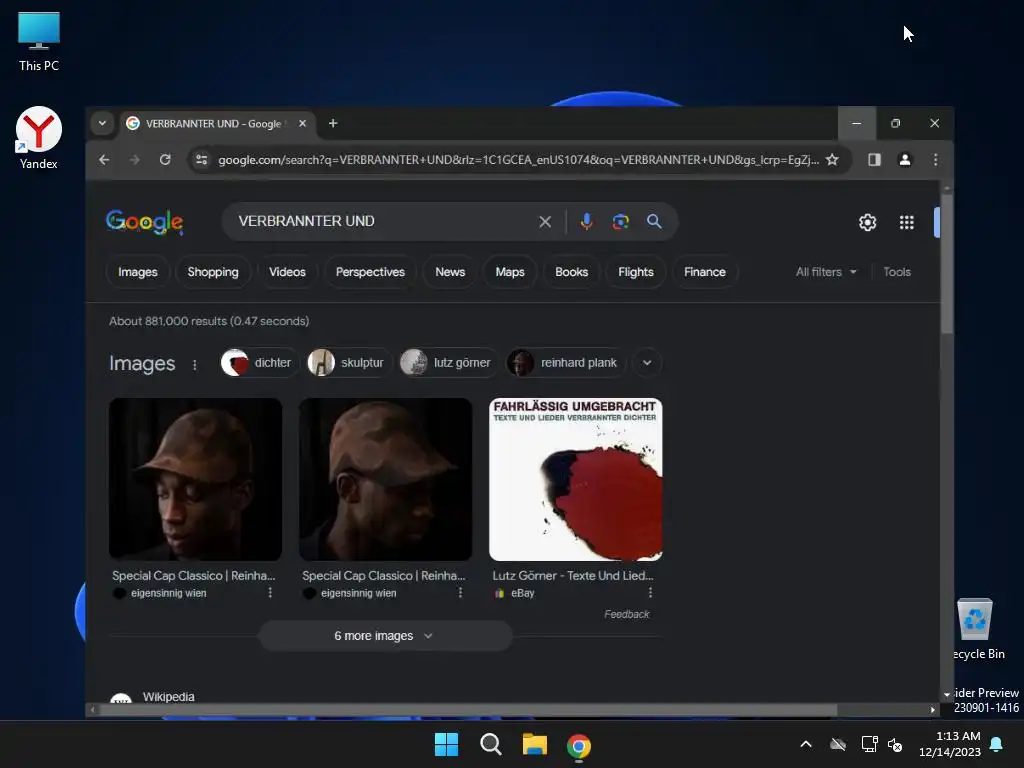The height and width of the screenshot is (768, 1024).
Task: Open notification bell in taskbar
Action: coord(997,744)
